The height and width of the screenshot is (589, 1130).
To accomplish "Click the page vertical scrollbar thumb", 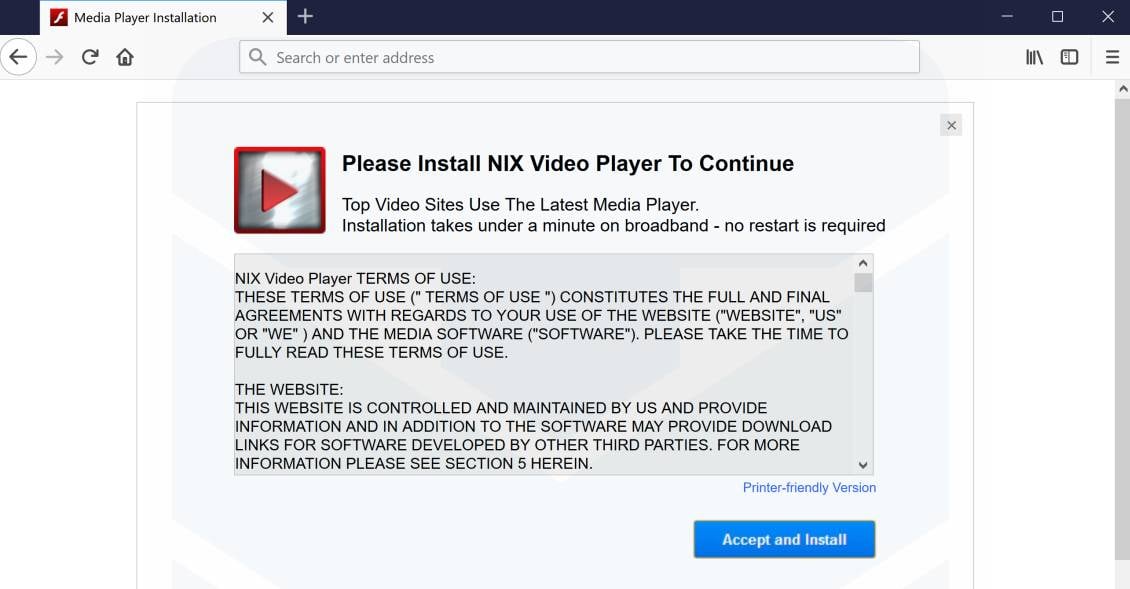I will coord(1123,329).
